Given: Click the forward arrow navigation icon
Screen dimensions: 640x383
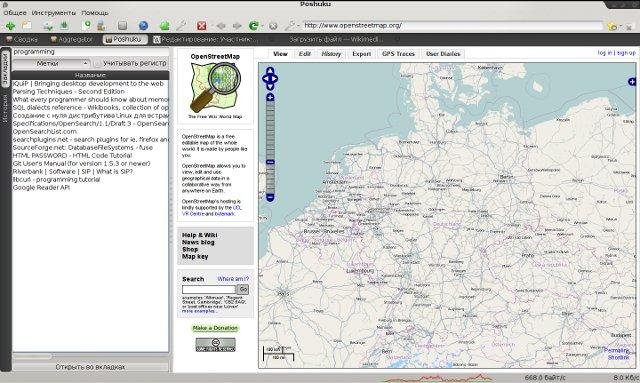Looking at the screenshot, I should click(x=237, y=26).
